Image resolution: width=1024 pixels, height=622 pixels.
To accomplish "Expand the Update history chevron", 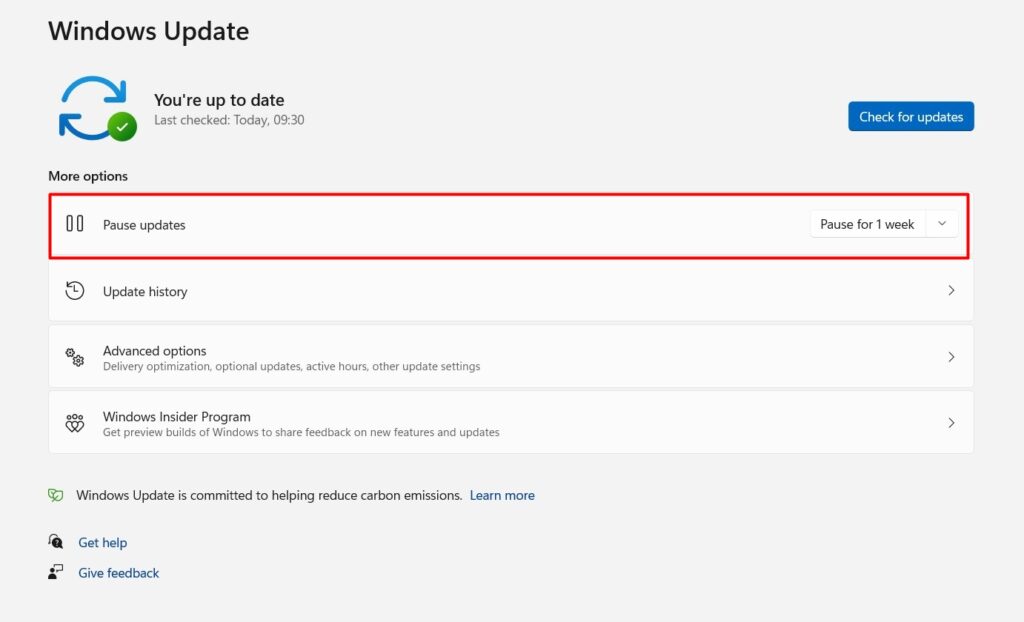I will coord(951,291).
